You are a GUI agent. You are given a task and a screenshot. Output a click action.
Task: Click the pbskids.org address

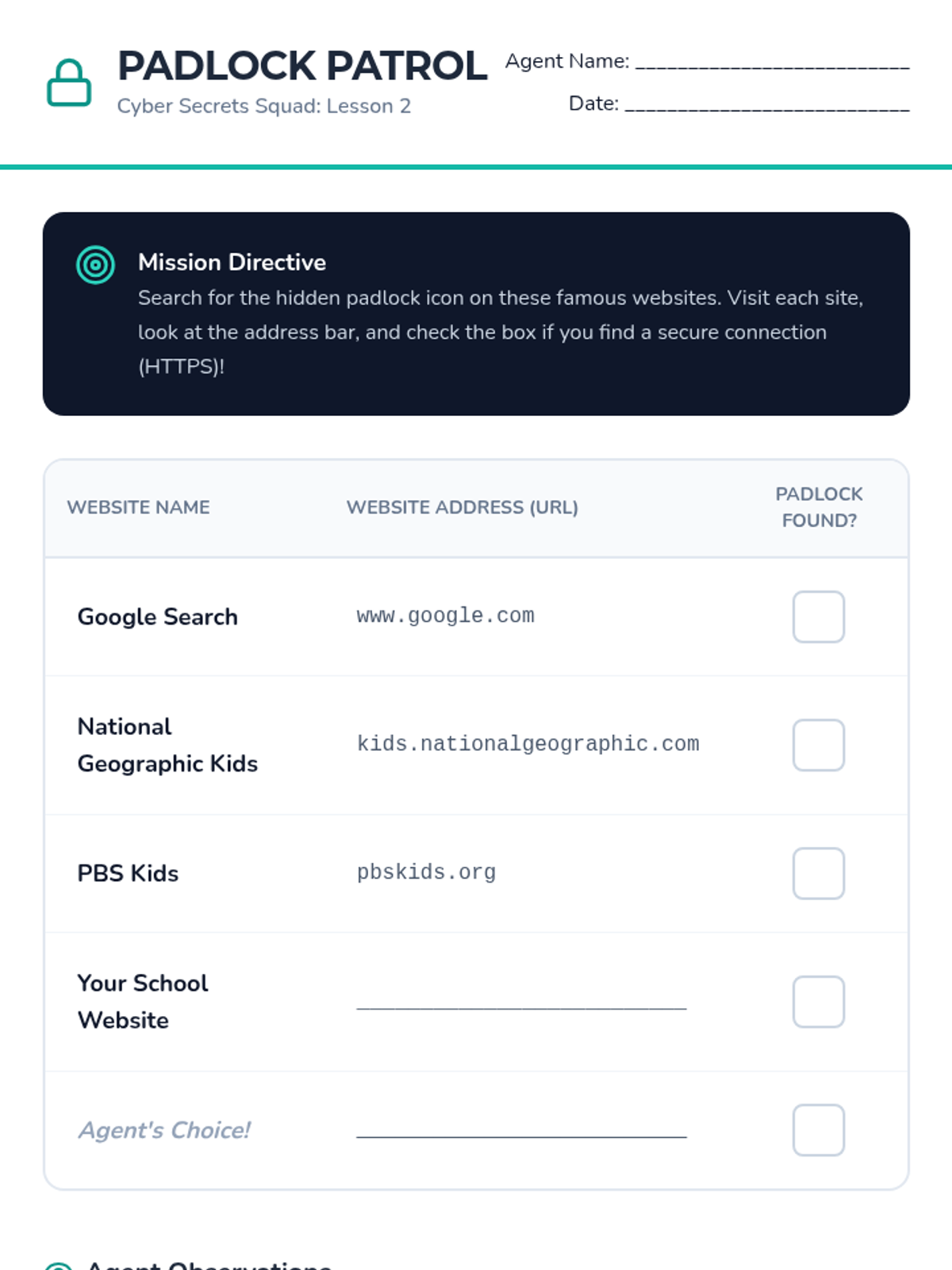(x=426, y=872)
